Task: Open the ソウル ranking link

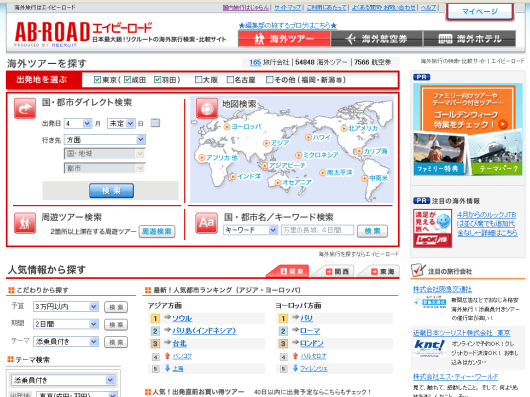Action: click(x=182, y=318)
